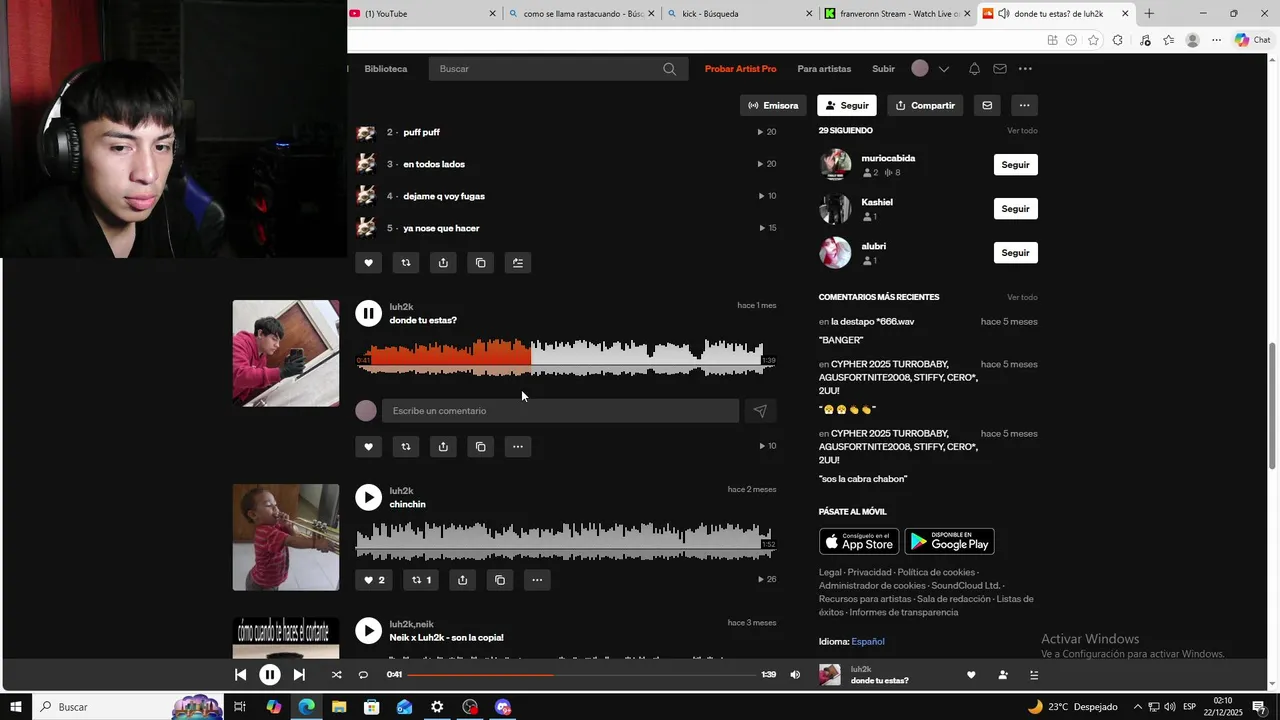1280x720 pixels.
Task: Follow luh2k with the Seguir button
Action: click(x=846, y=105)
